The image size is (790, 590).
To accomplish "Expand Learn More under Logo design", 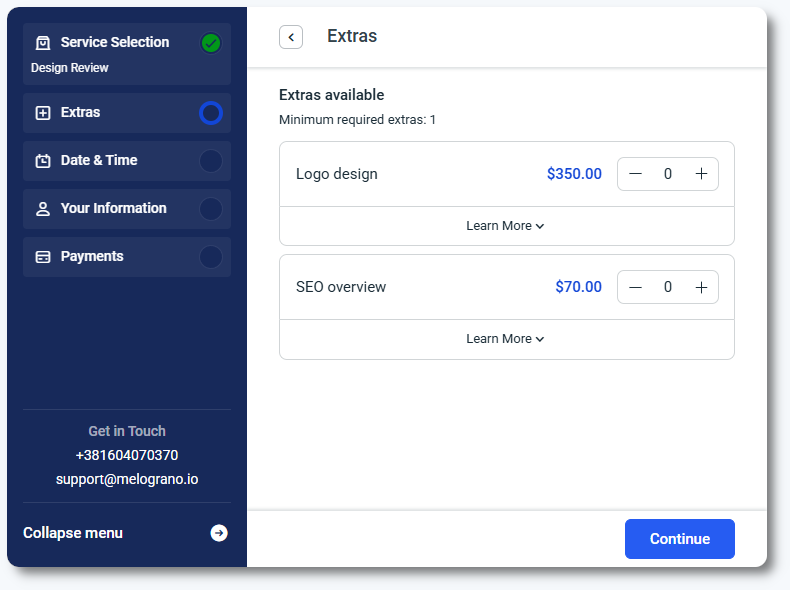I will click(x=506, y=226).
